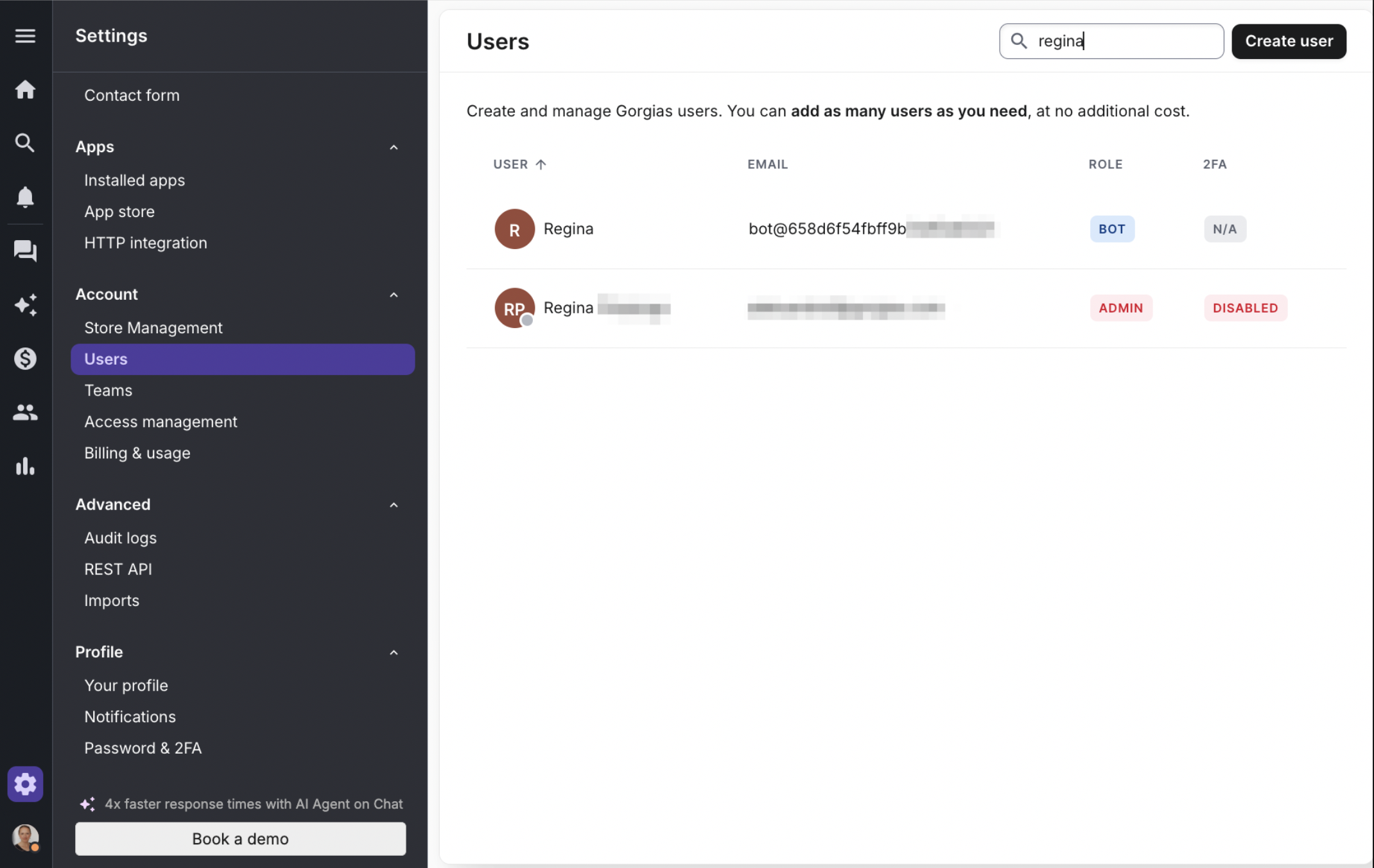Open the statistics bar chart icon
Screen dimensions: 1374x868
(x=25, y=466)
